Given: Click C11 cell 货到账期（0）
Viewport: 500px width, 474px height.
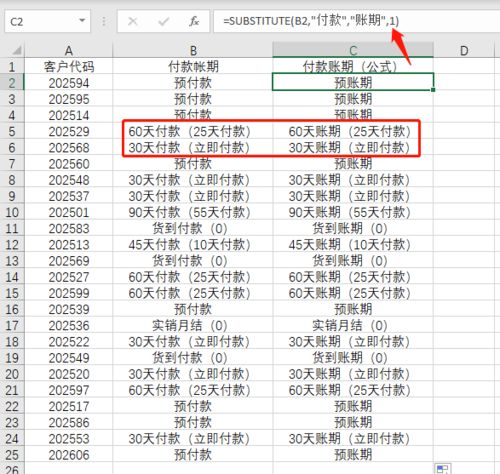Looking at the screenshot, I should coord(353,229).
